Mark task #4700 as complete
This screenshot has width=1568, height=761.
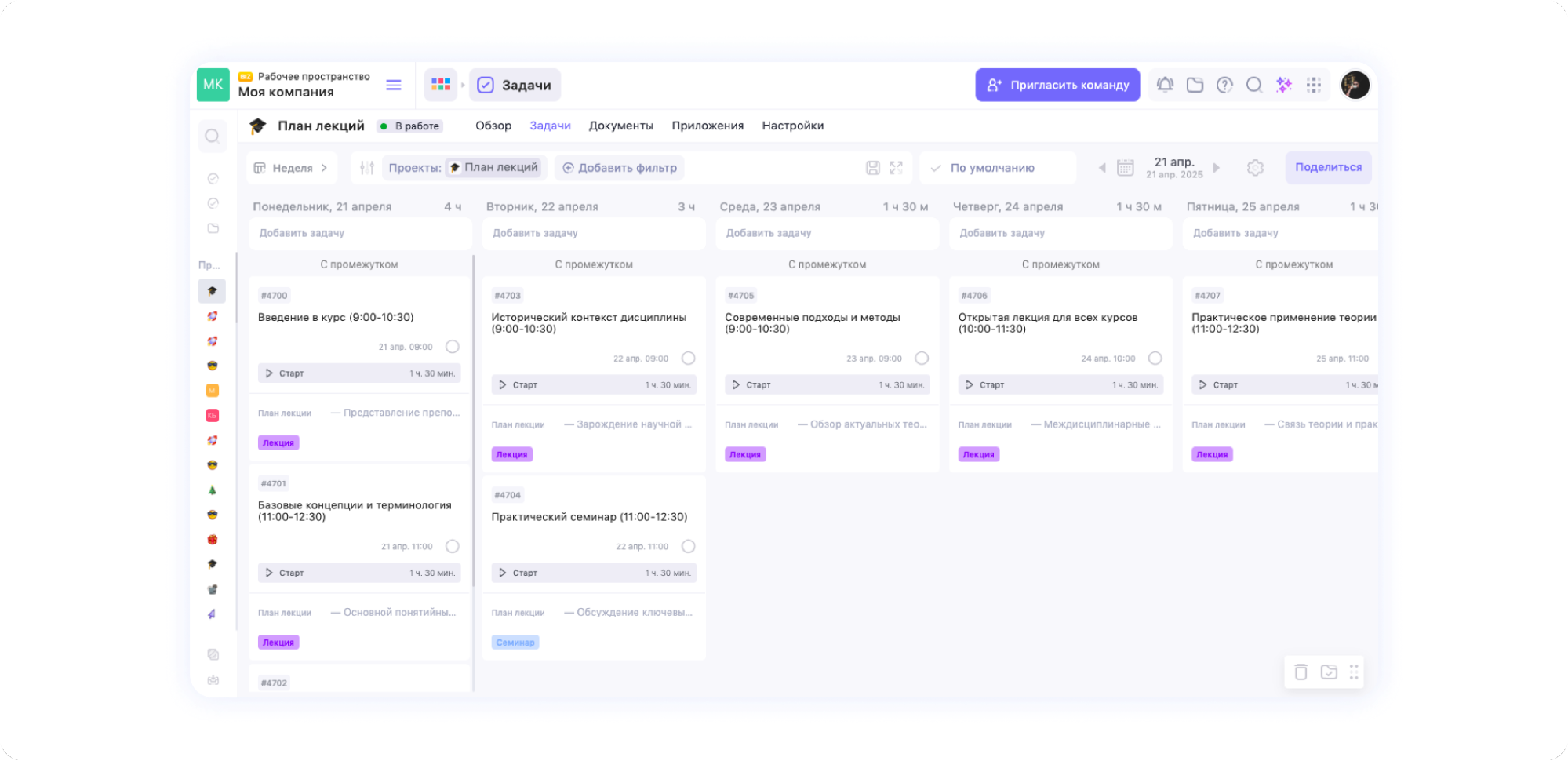[x=453, y=347]
